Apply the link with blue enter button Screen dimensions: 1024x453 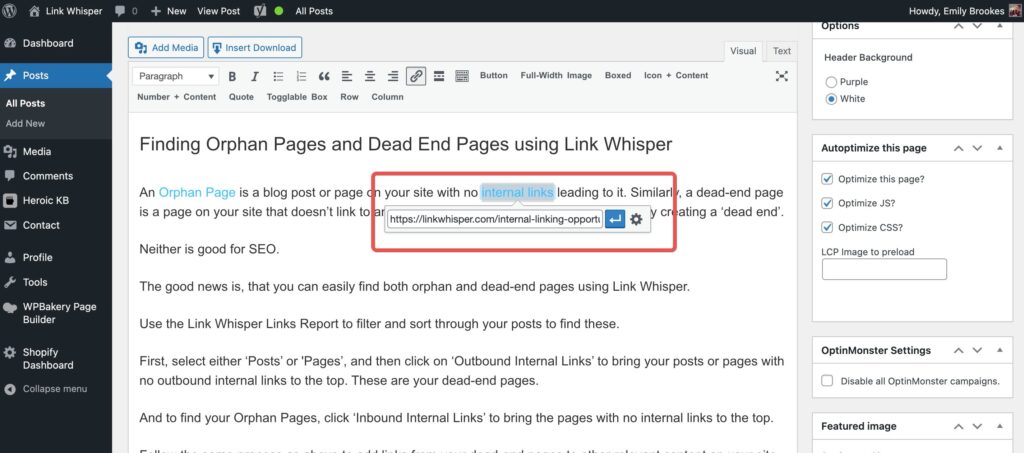pos(615,219)
